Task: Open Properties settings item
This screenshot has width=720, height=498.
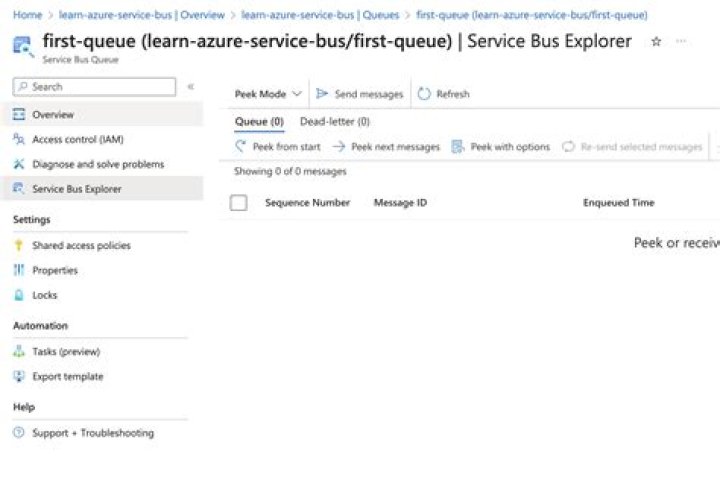Action: pos(102,270)
